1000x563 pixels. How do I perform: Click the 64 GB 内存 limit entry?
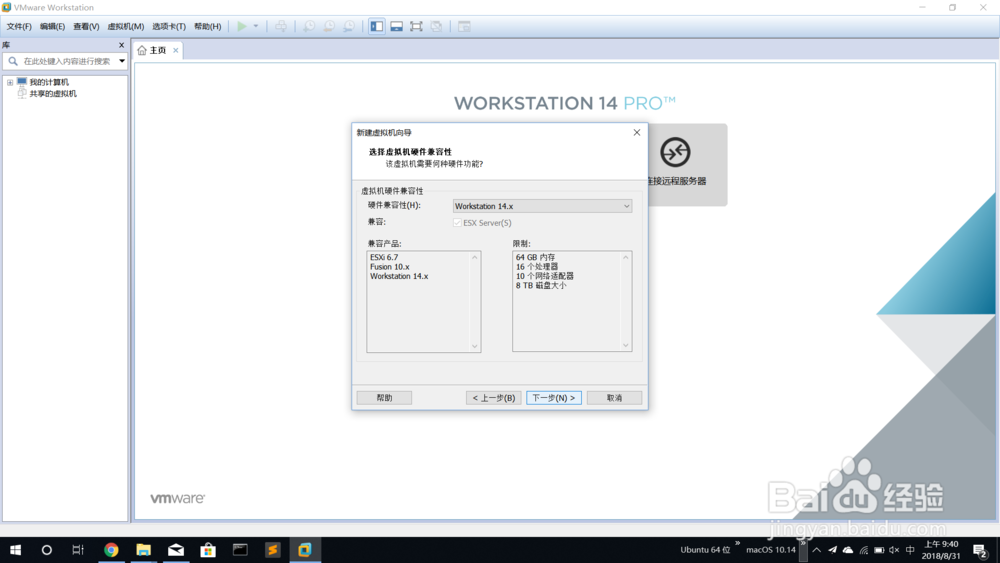pos(535,258)
